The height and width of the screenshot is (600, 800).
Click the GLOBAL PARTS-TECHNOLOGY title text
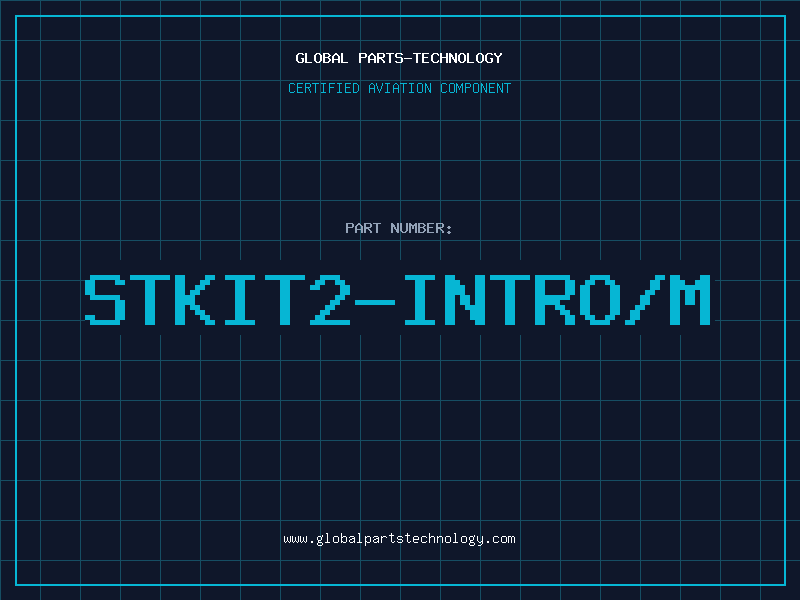[x=399, y=58]
